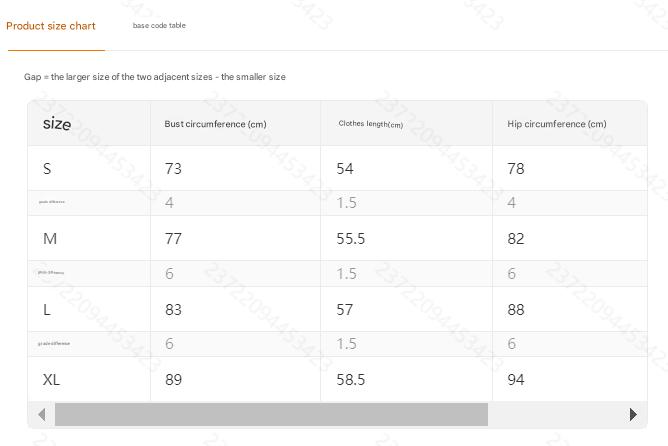The height and width of the screenshot is (446, 668).
Task: Select the Hip circumference (cm) header
Action: tap(556, 124)
